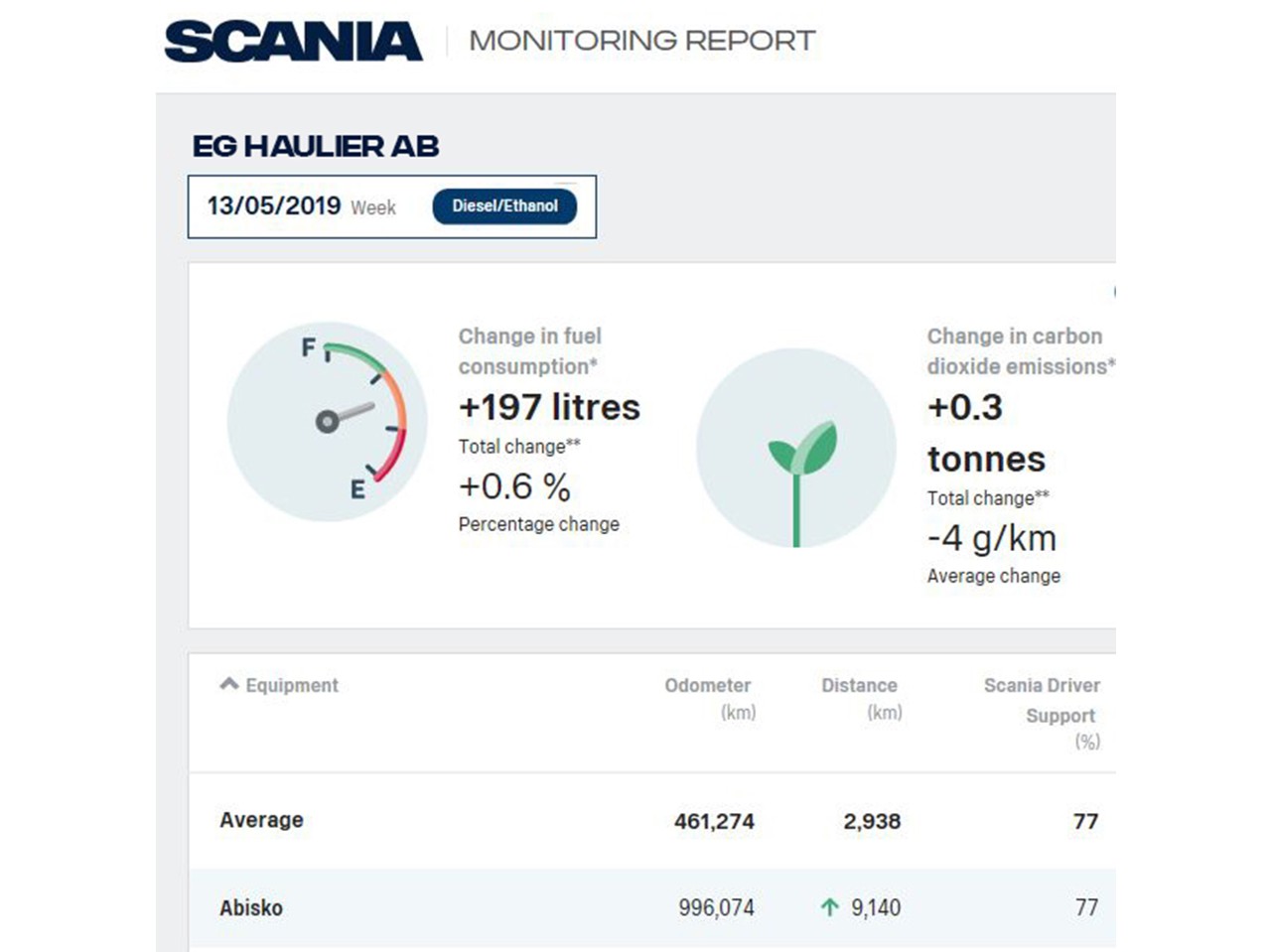Click the Scania logo
The width and height of the screenshot is (1271, 952).
293,42
